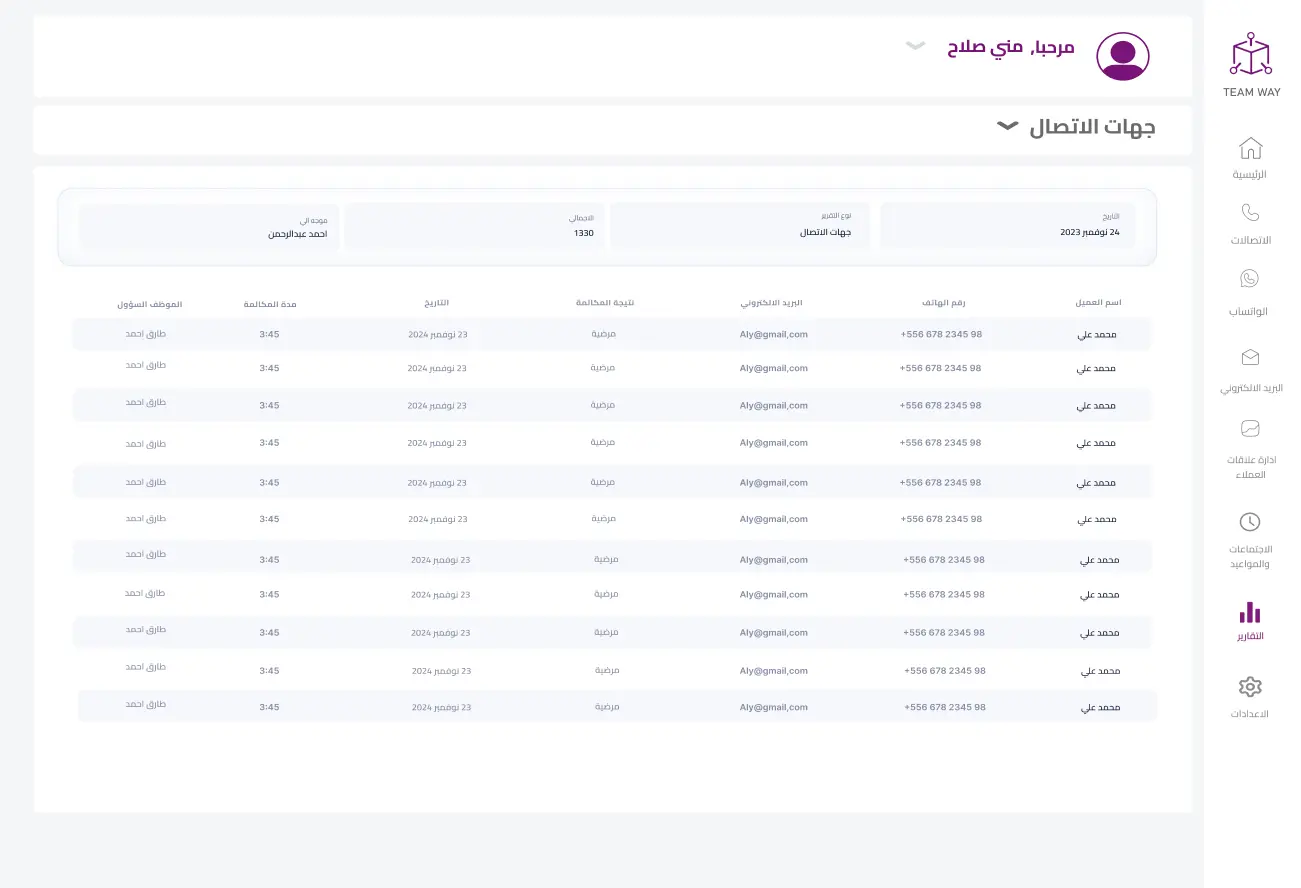Select the reports (التقارير) bar chart icon

[1249, 612]
